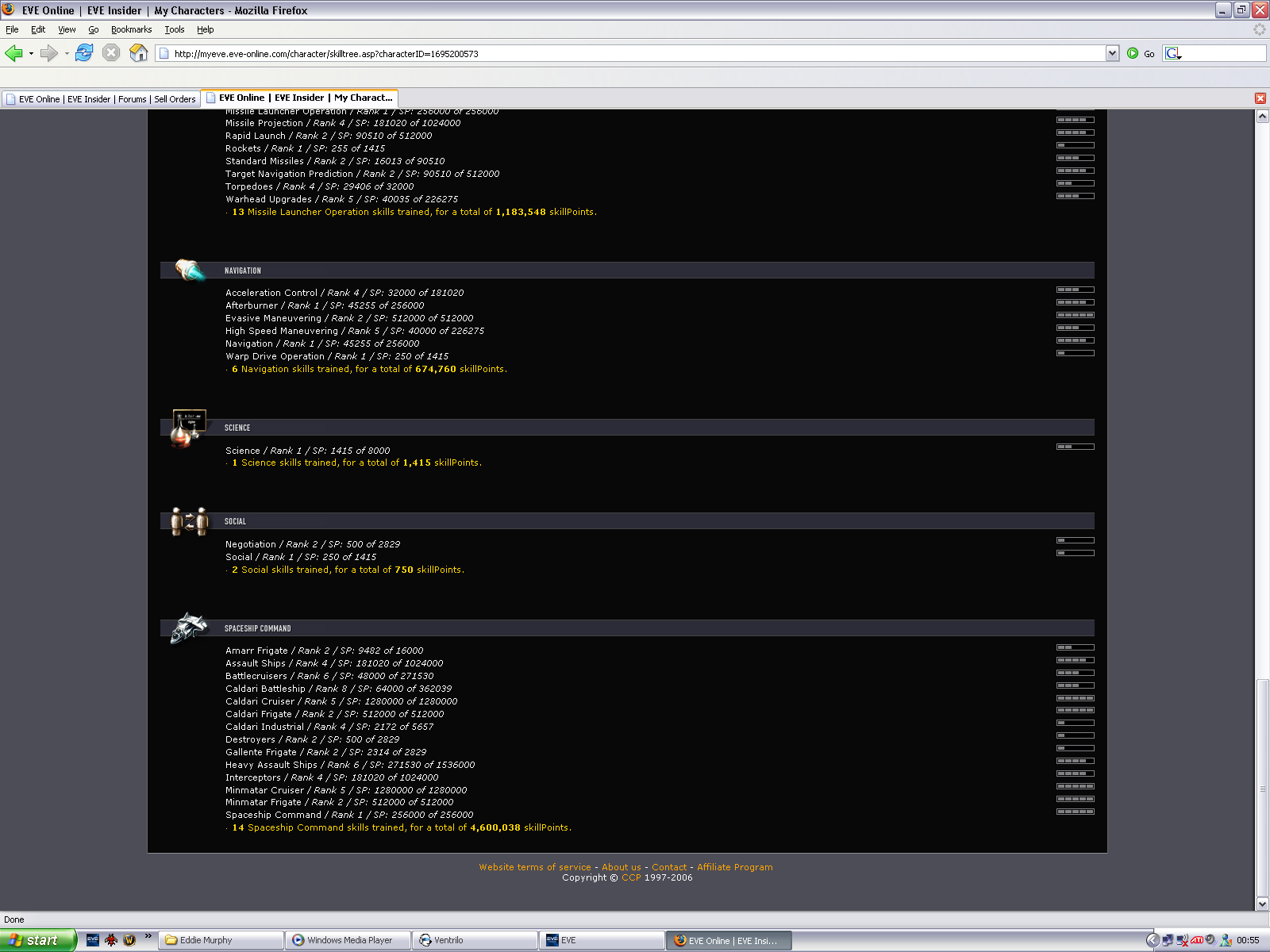Close the current tab with red X
This screenshot has width=1270, height=952.
[1260, 98]
